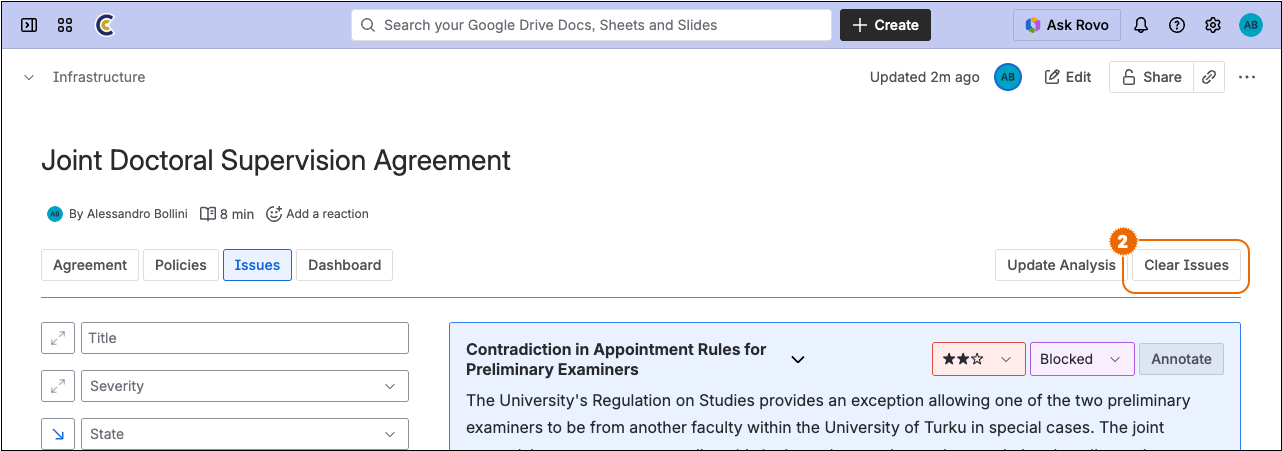Open the Severity filter dropdown
This screenshot has height=451, width=1282.
click(x=244, y=386)
